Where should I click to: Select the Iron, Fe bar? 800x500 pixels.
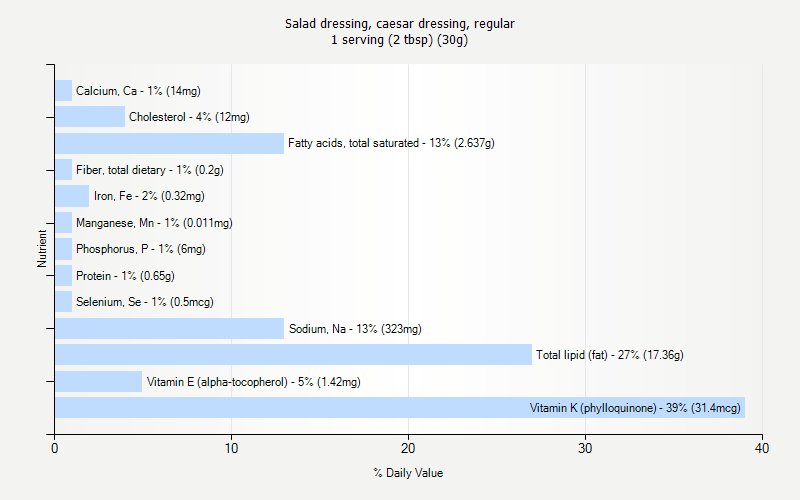[x=72, y=196]
